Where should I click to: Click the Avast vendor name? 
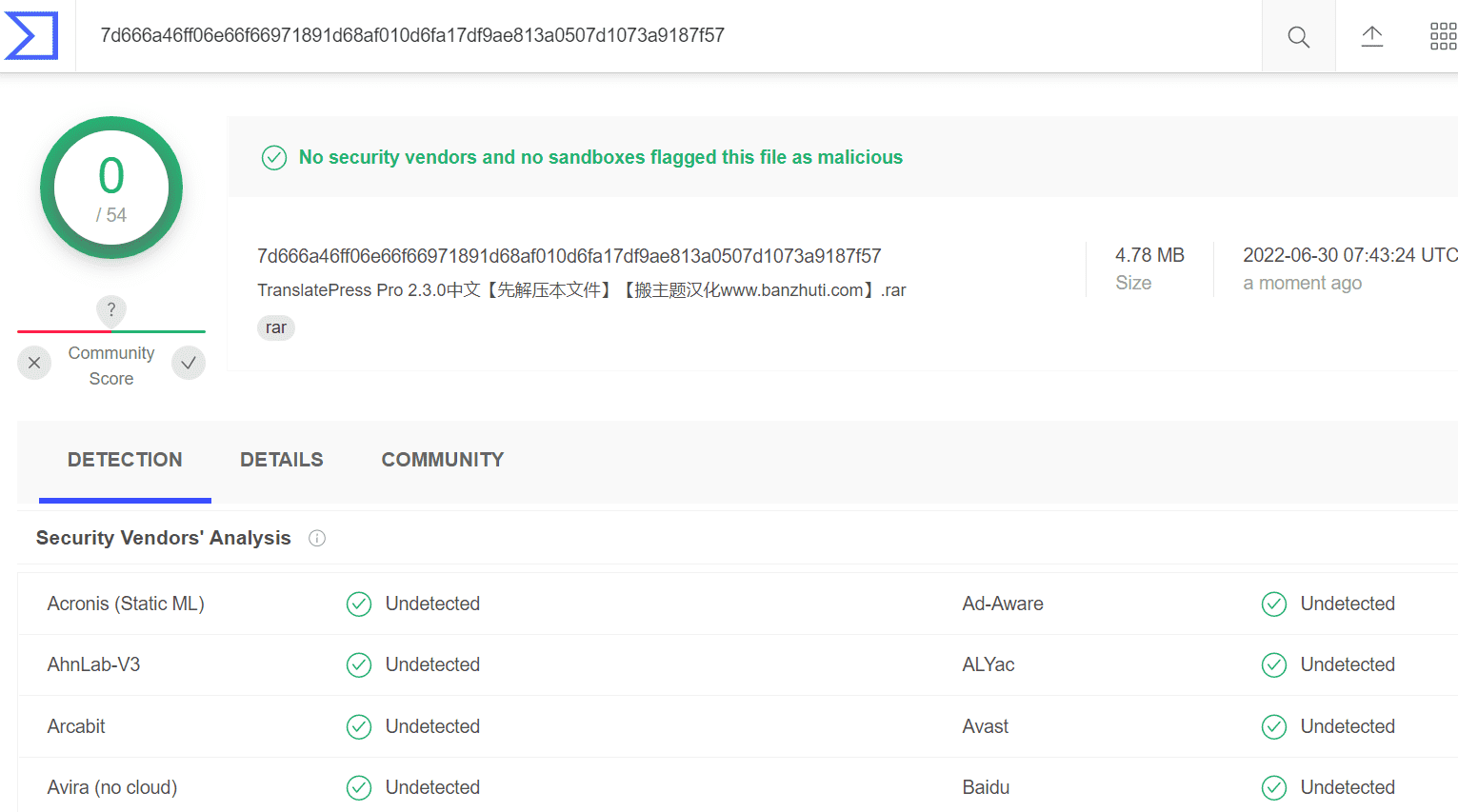tap(985, 726)
